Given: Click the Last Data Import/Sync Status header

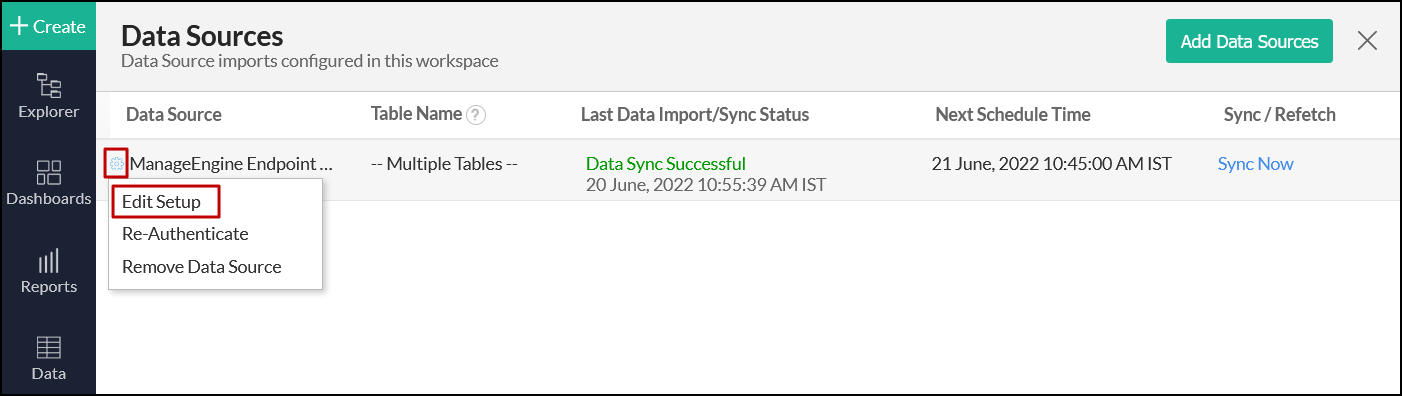Looking at the screenshot, I should pos(695,115).
